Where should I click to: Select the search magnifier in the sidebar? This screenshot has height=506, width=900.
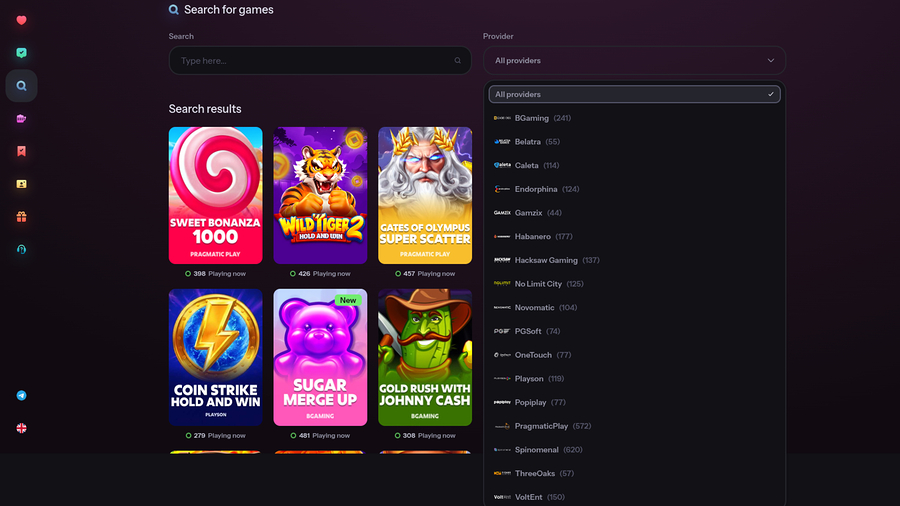21,85
